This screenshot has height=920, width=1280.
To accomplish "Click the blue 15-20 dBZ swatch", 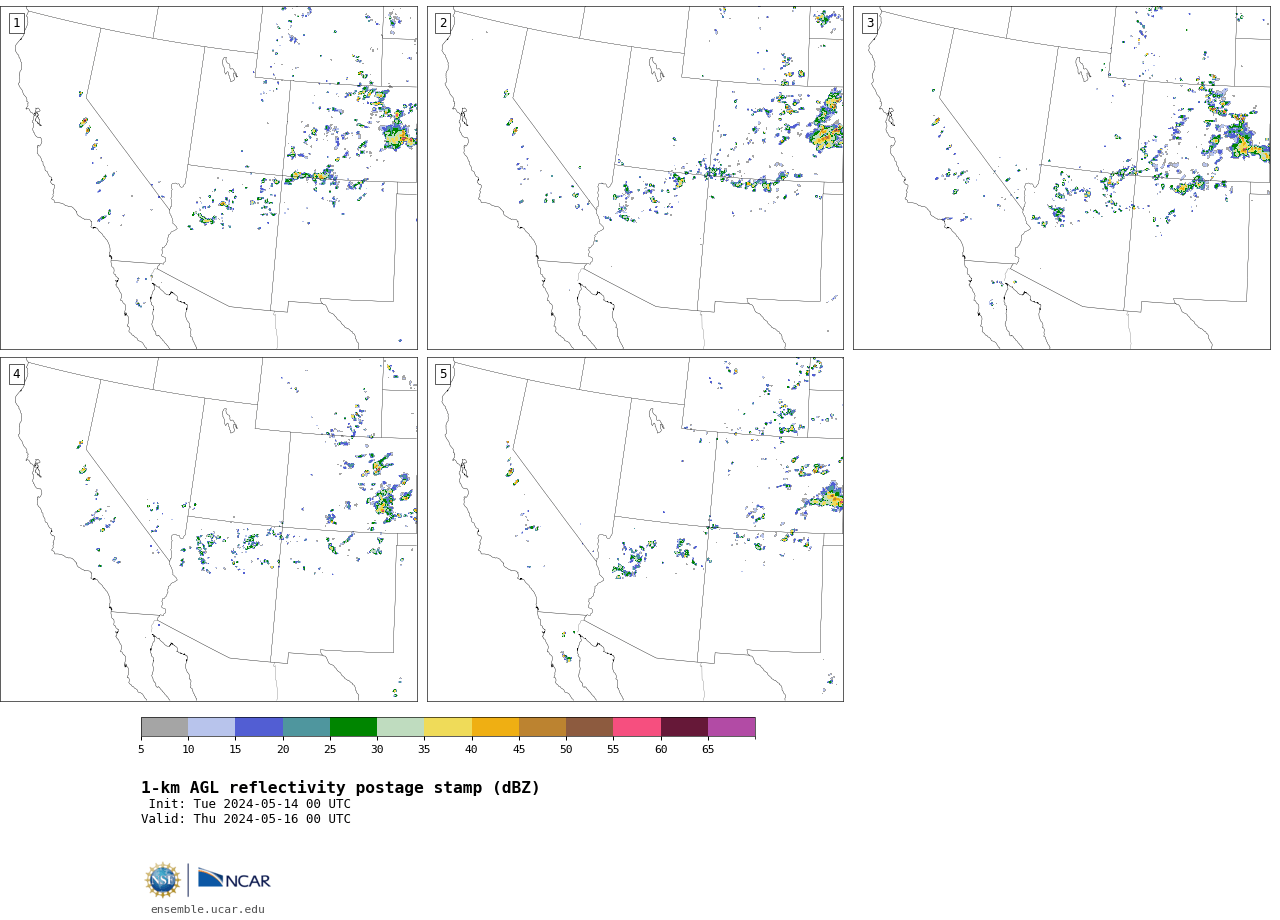I will pyautogui.click(x=259, y=727).
